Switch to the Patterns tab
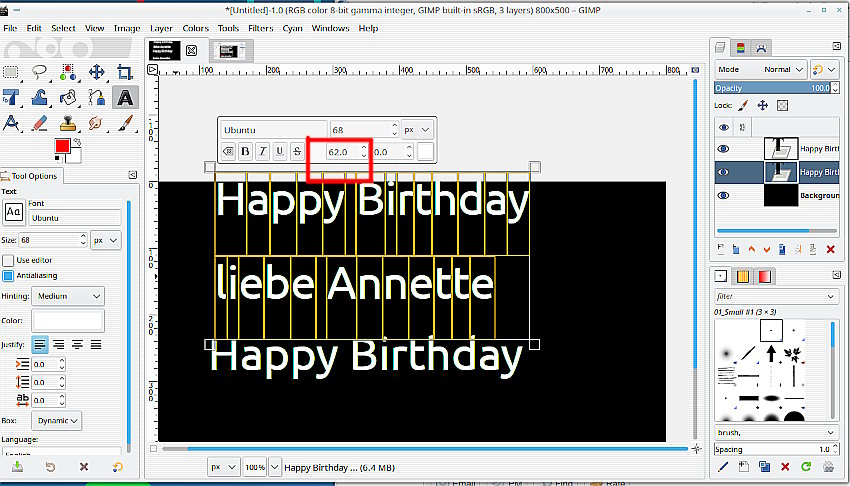850x486 pixels. pyautogui.click(x=743, y=276)
